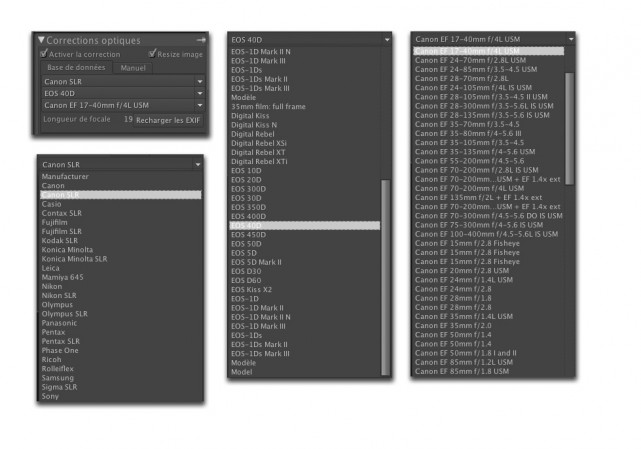Choose Leica in the manufacturer list
The width and height of the screenshot is (641, 449).
pos(51,268)
